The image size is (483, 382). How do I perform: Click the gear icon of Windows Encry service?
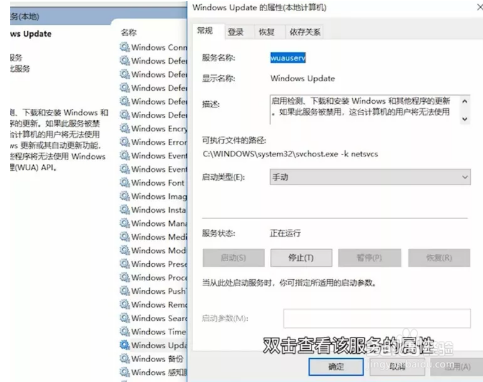point(125,128)
